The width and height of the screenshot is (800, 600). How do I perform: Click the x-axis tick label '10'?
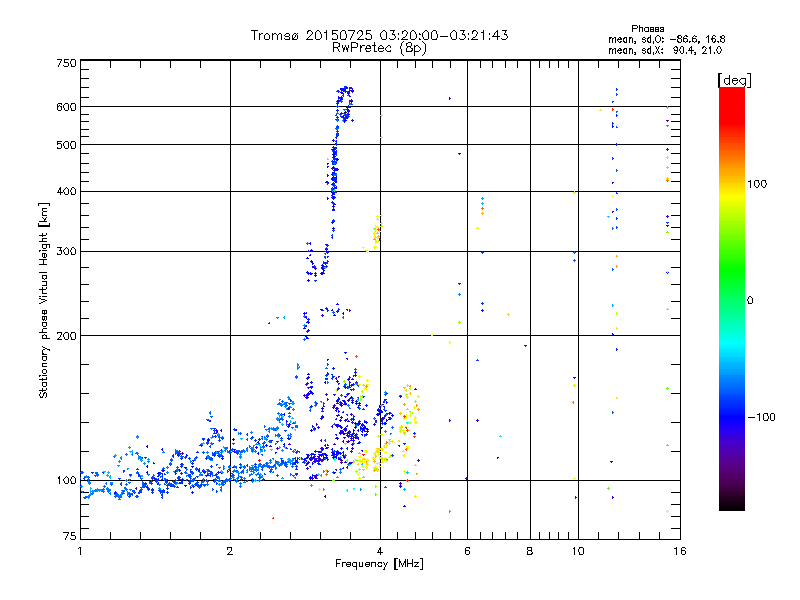[x=578, y=551]
